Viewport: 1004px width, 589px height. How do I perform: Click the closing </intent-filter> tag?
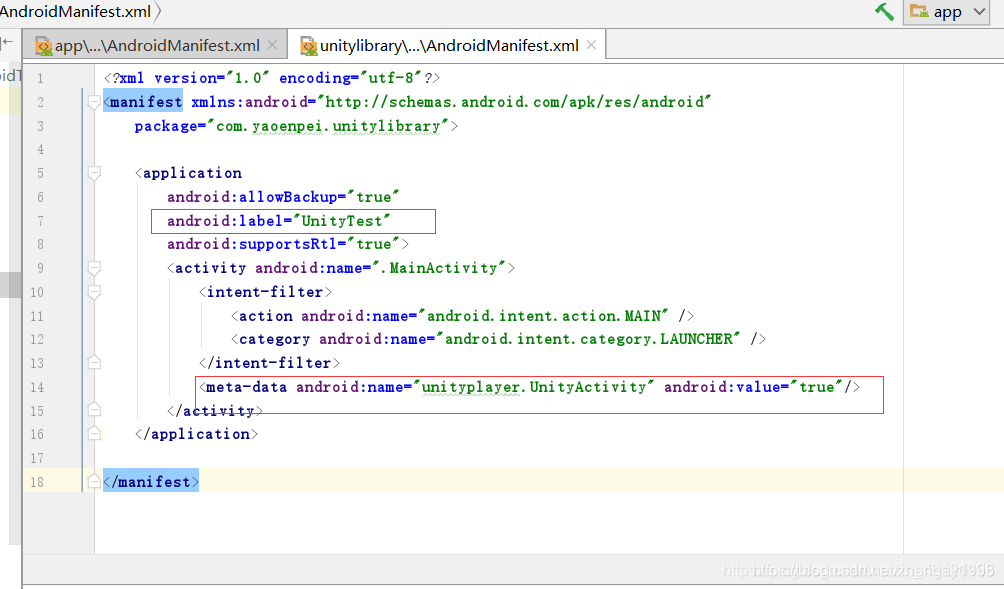point(269,362)
